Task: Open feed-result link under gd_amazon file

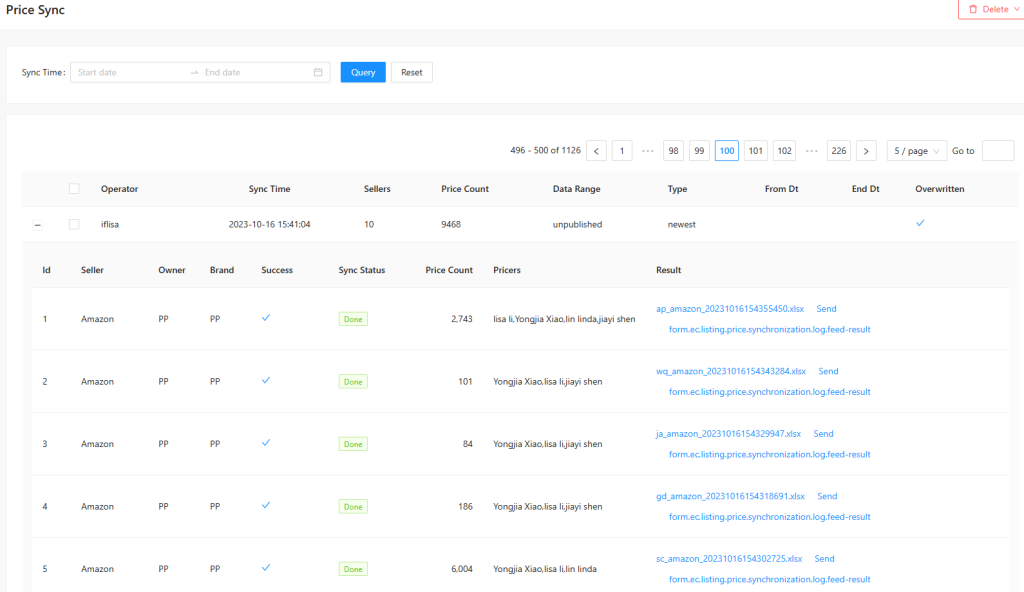Action: pyautogui.click(x=769, y=517)
